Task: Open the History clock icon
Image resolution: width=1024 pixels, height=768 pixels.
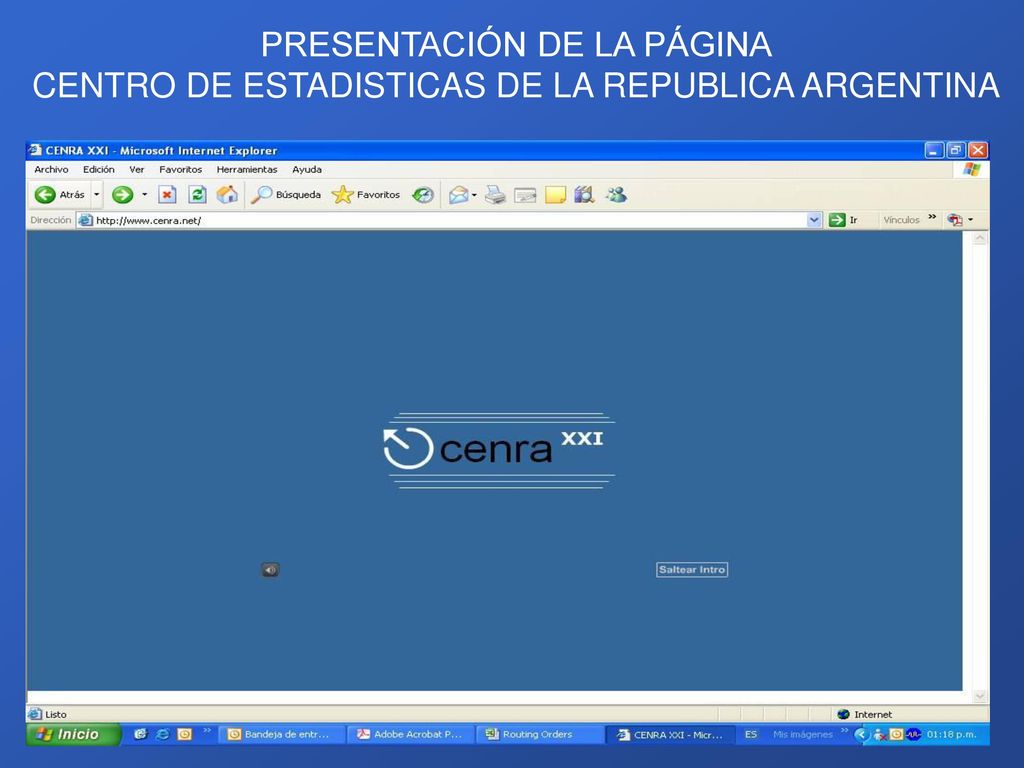Action: click(423, 195)
